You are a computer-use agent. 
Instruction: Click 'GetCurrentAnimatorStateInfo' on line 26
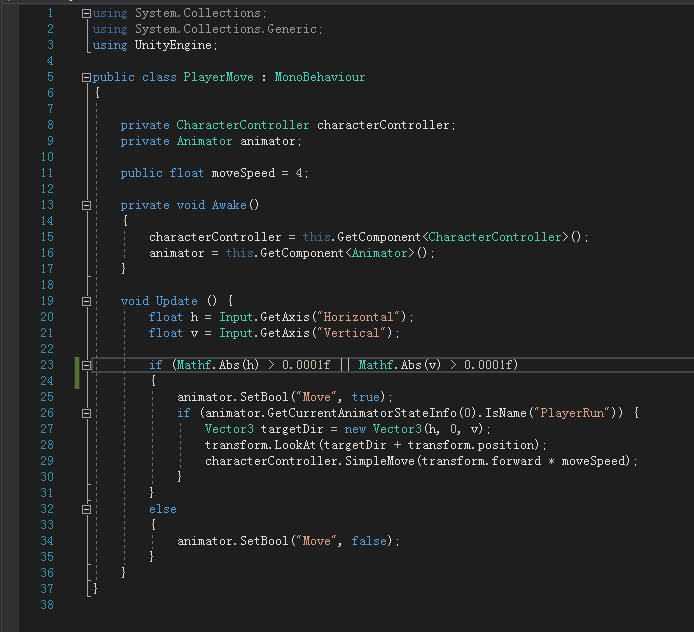coord(362,413)
